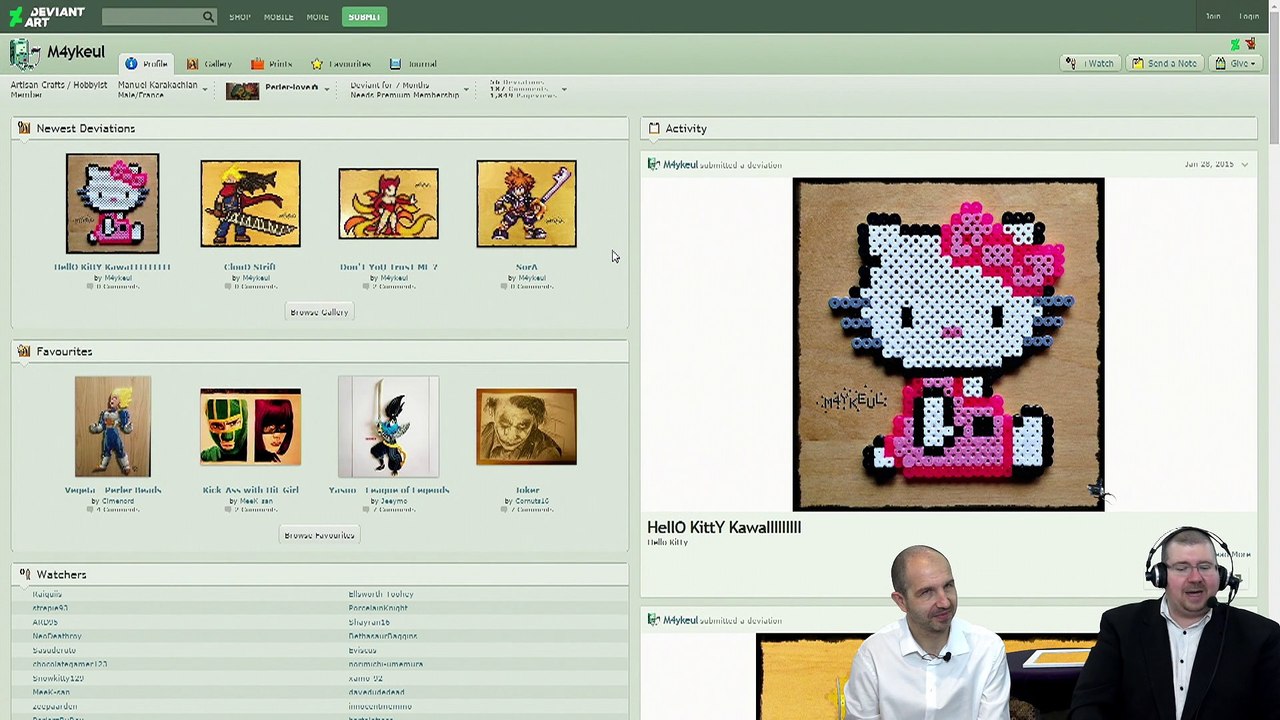Click the Watch button's glasses icon
1280x720 pixels.
tap(1071, 63)
